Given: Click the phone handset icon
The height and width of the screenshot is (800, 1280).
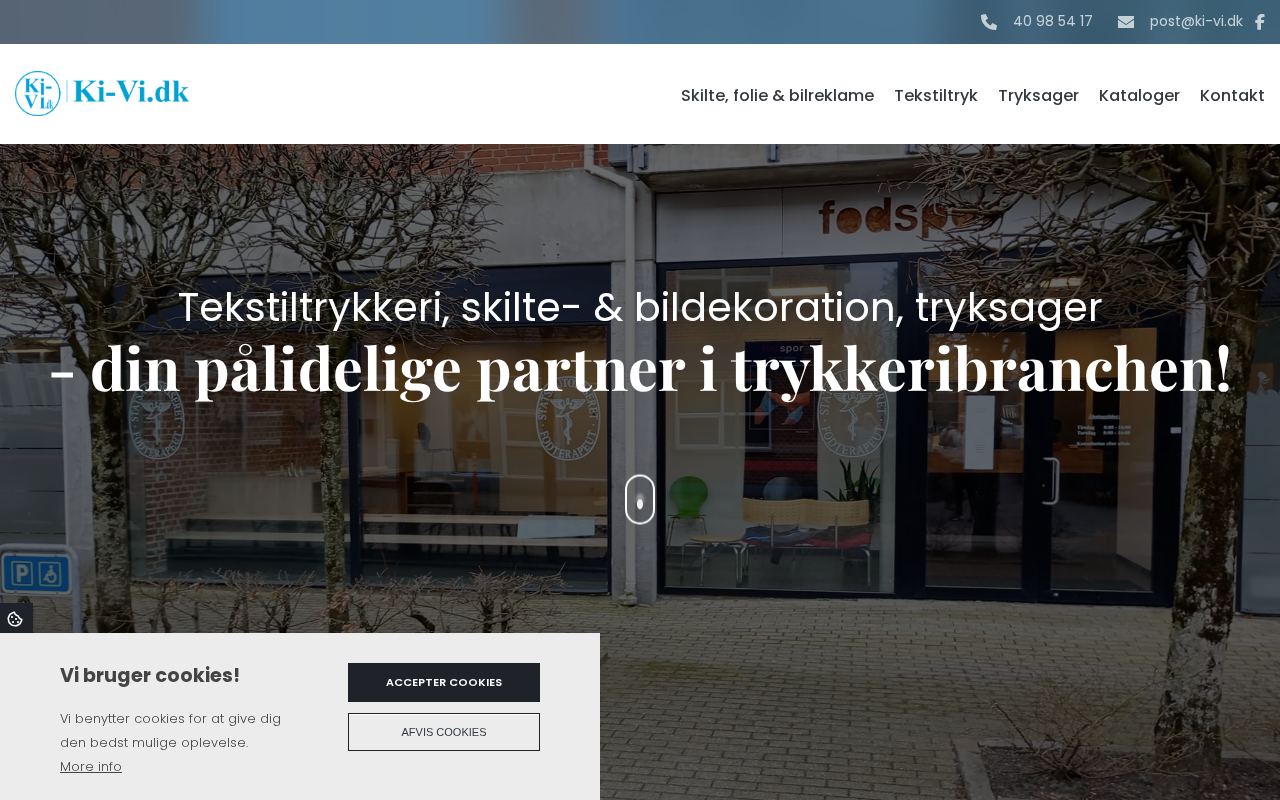Looking at the screenshot, I should click(x=989, y=22).
